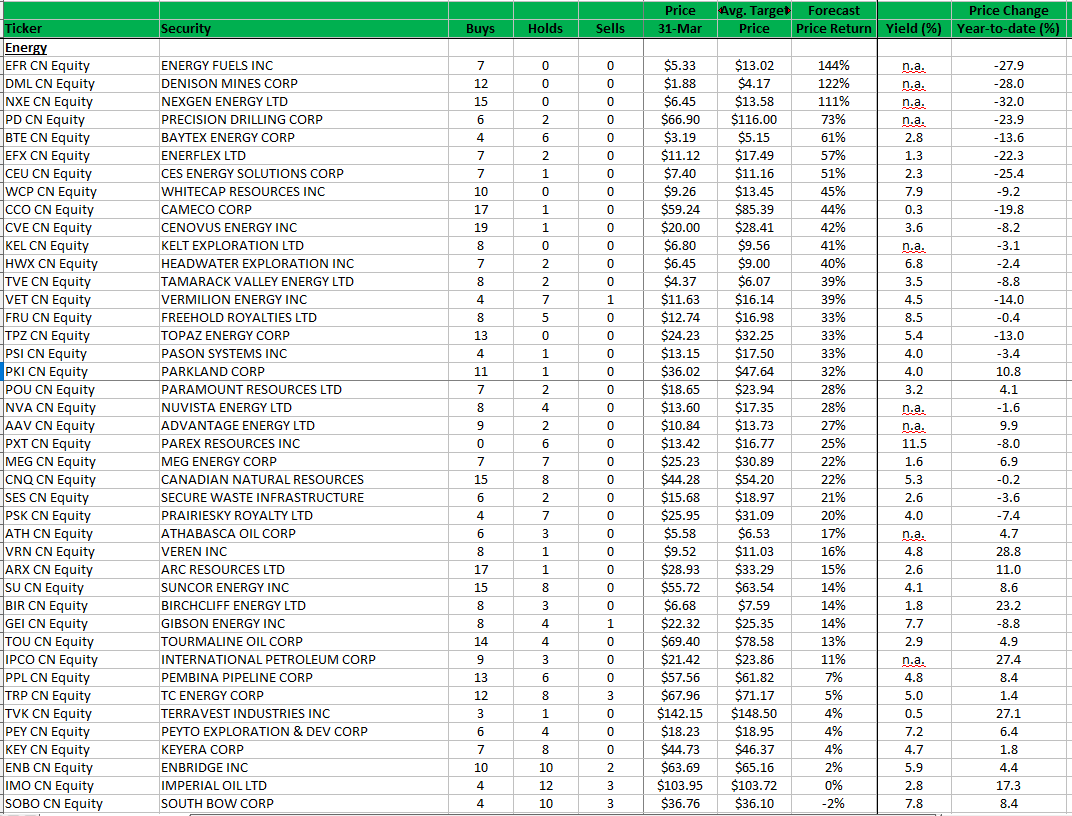The height and width of the screenshot is (816, 1072).
Task: Select the PARAMOUNT RESOURCES LTD cell
Action: pos(304,390)
